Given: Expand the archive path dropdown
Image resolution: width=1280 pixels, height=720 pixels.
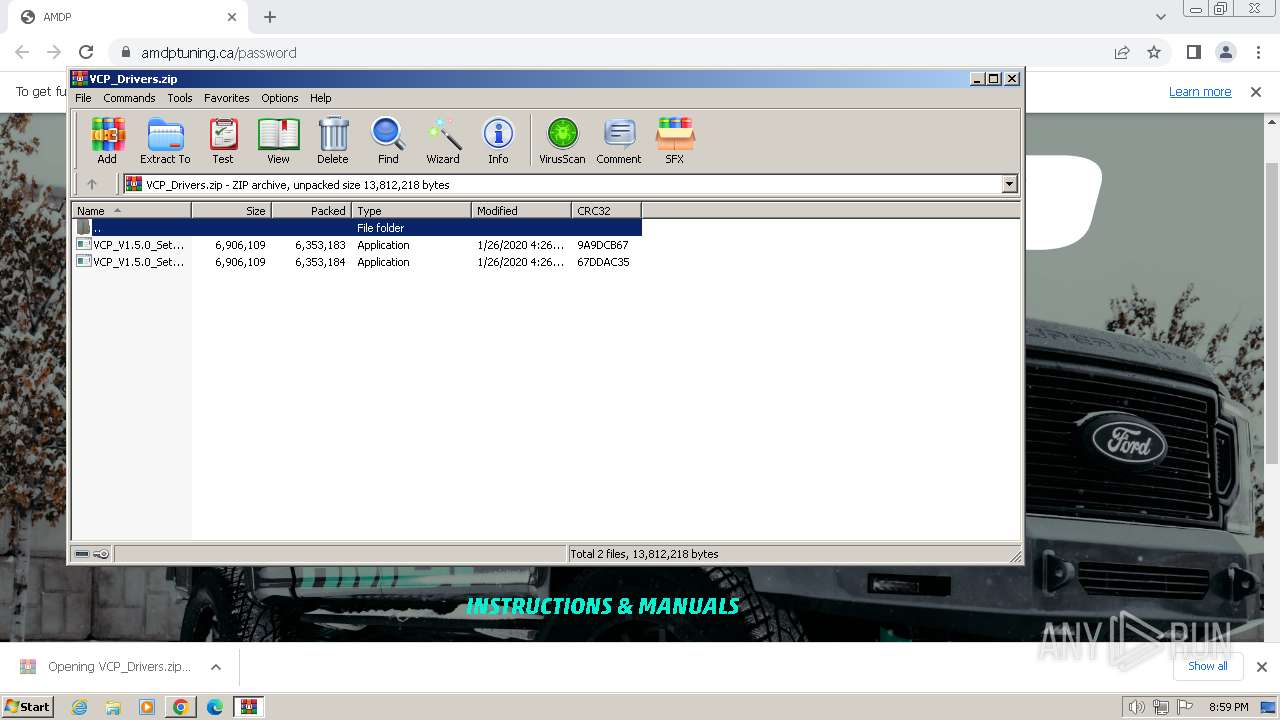Looking at the screenshot, I should coord(1009,184).
